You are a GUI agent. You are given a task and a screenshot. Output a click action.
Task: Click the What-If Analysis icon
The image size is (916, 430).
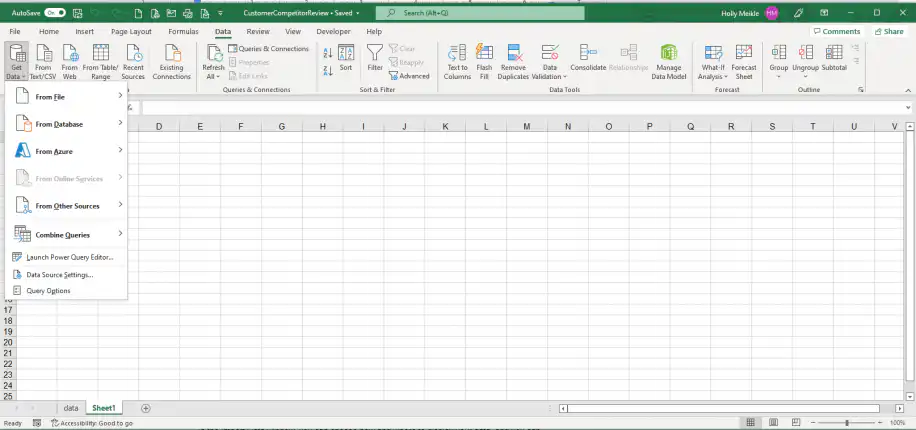713,53
